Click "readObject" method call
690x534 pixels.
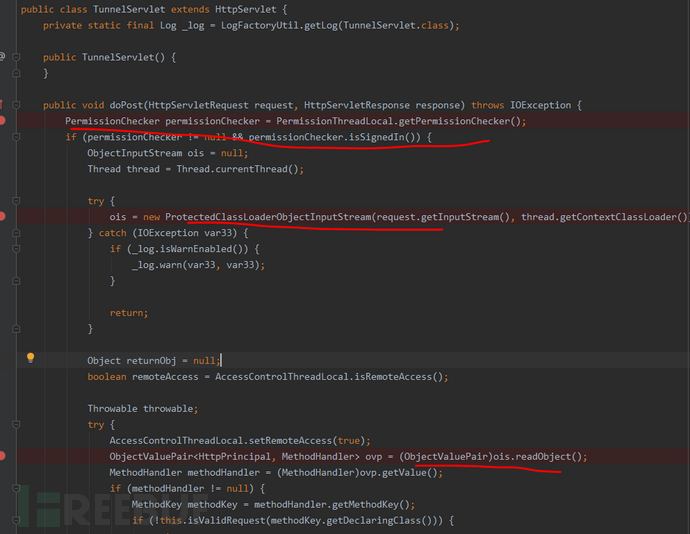click(543, 457)
